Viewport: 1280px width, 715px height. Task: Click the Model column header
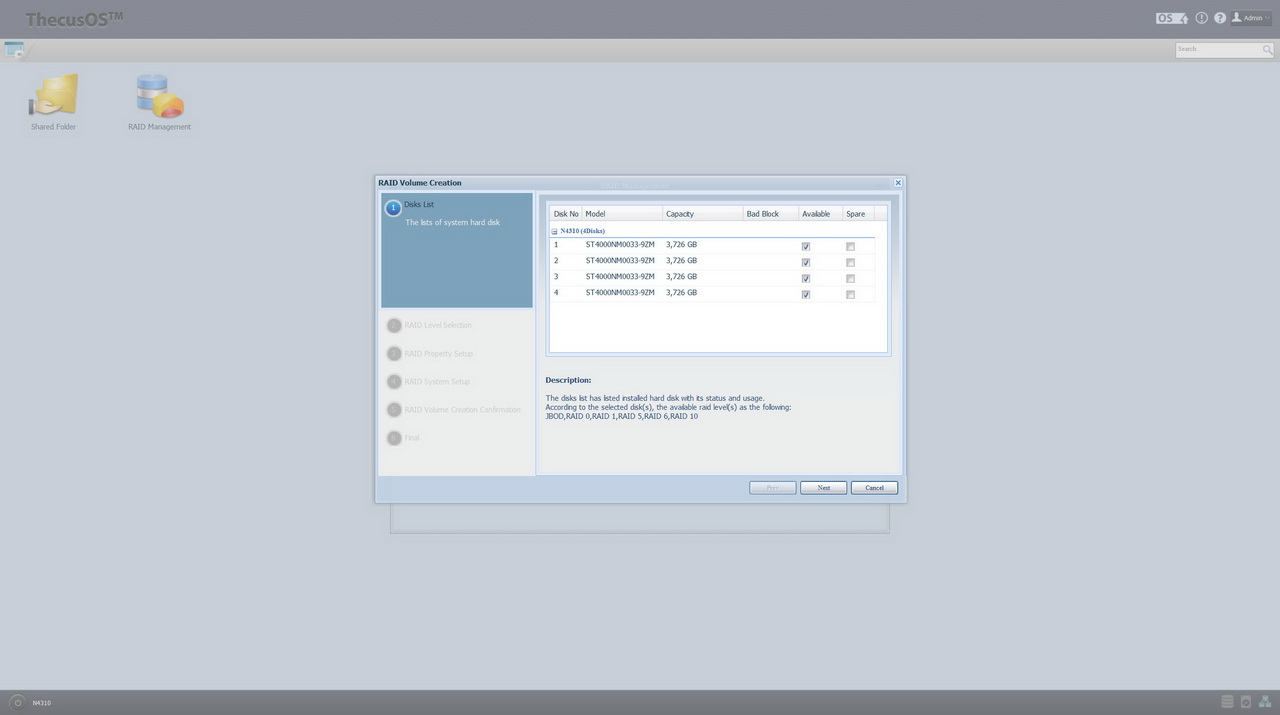(622, 214)
